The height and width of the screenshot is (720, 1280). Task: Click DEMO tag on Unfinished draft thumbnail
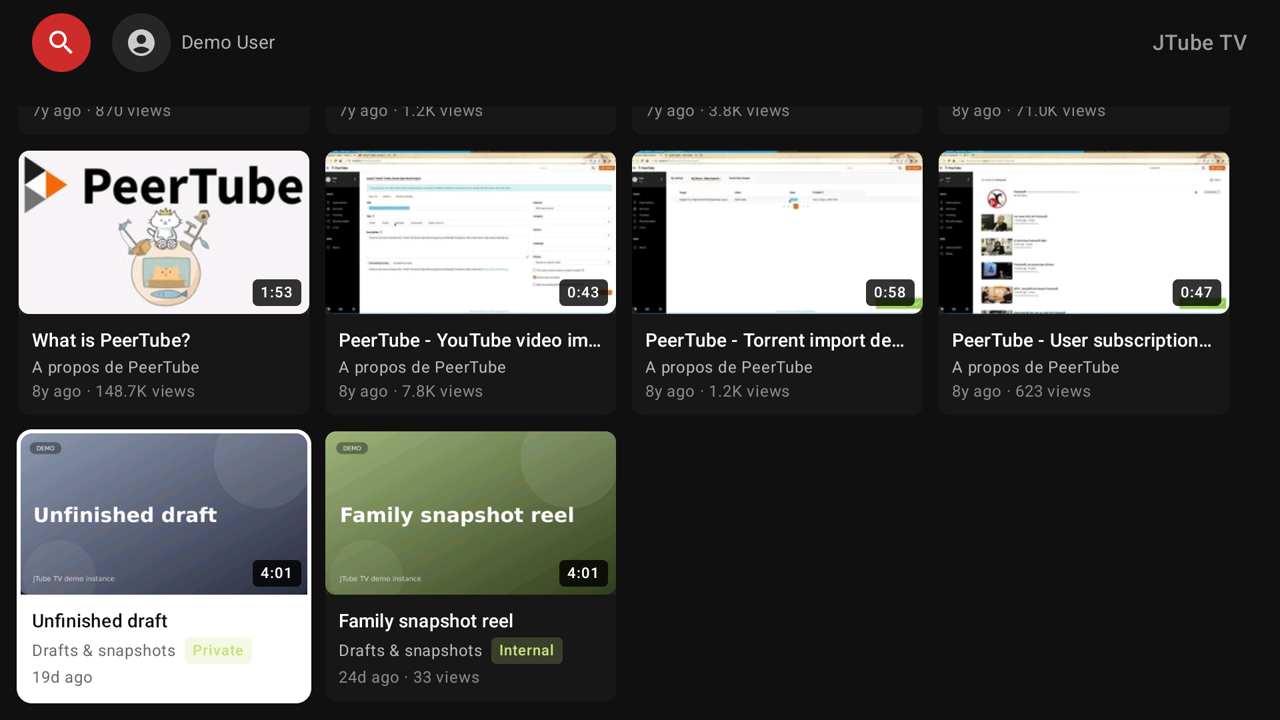tap(45, 448)
